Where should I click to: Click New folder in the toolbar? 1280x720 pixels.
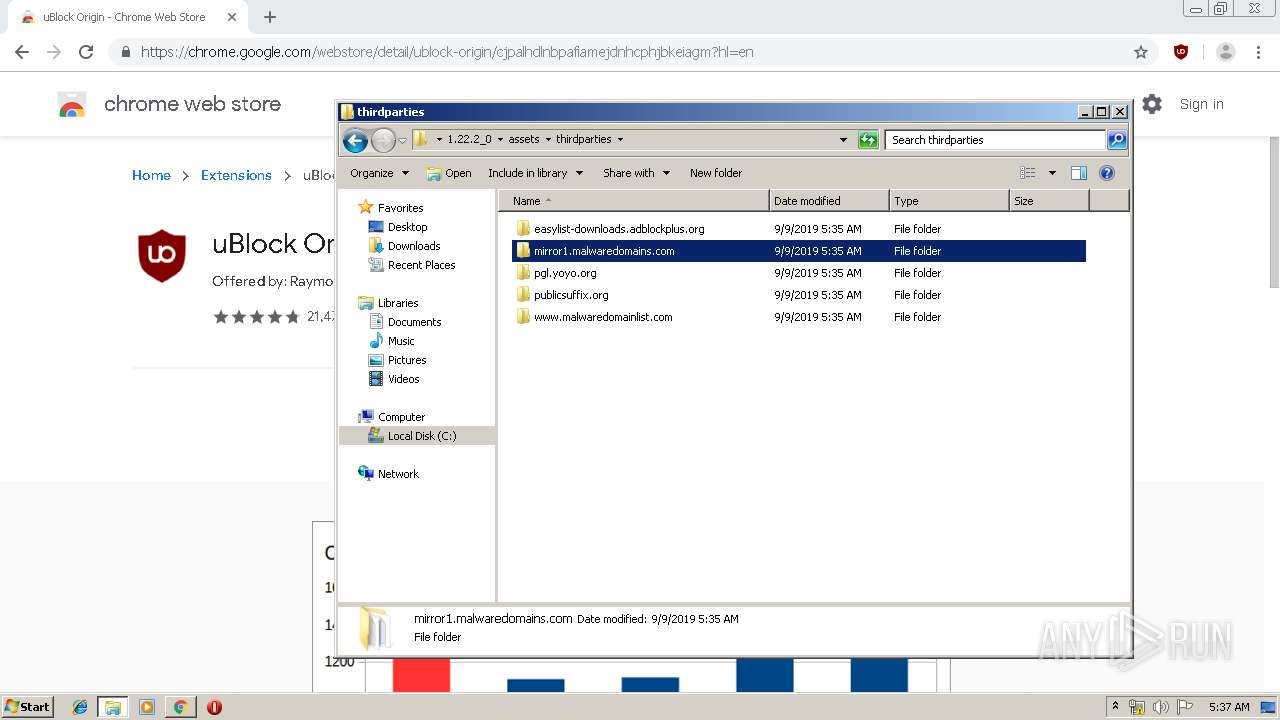coord(716,173)
